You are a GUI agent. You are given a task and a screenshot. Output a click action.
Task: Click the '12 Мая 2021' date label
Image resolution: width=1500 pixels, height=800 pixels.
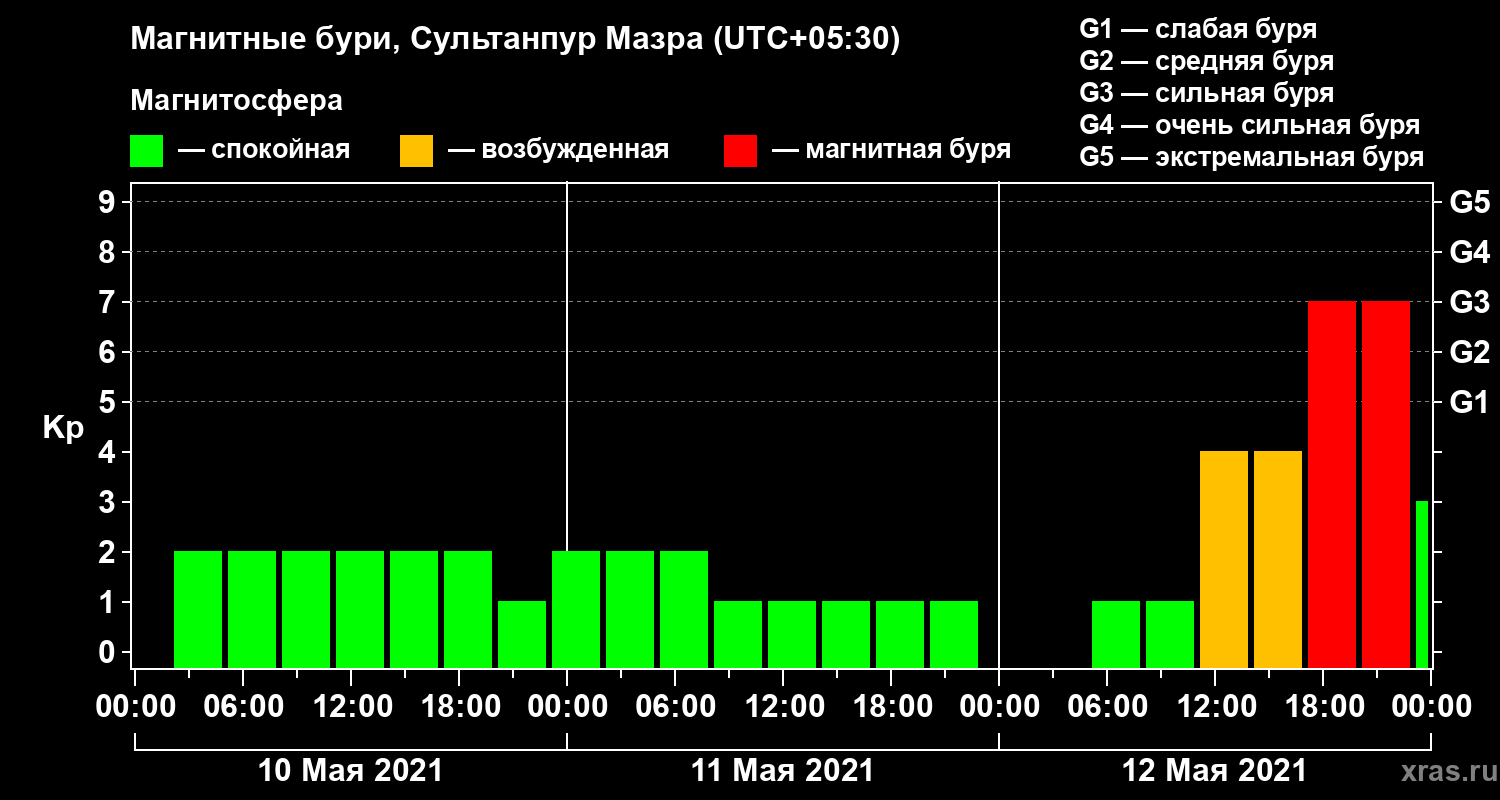coord(1214,771)
